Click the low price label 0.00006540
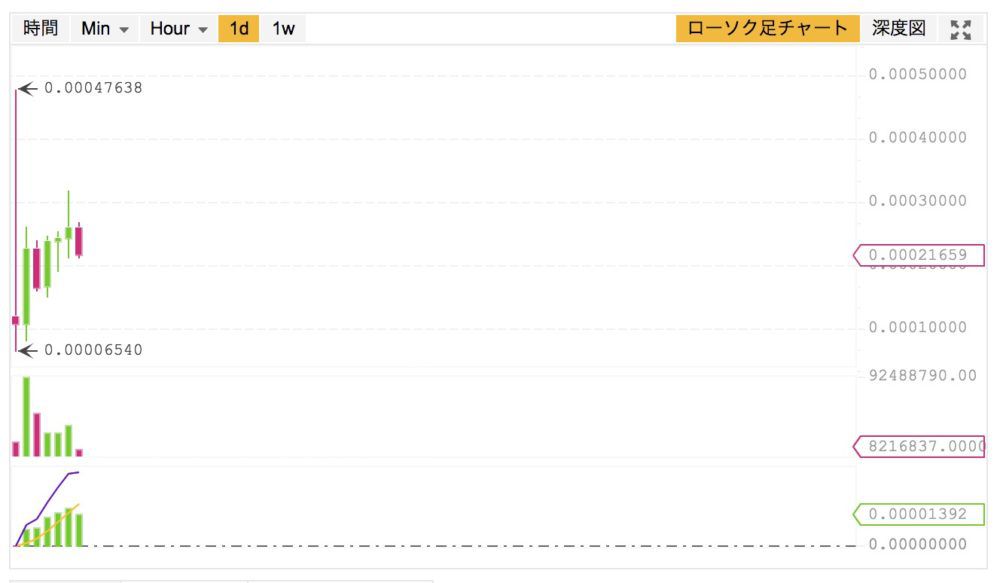 pyautogui.click(x=93, y=350)
